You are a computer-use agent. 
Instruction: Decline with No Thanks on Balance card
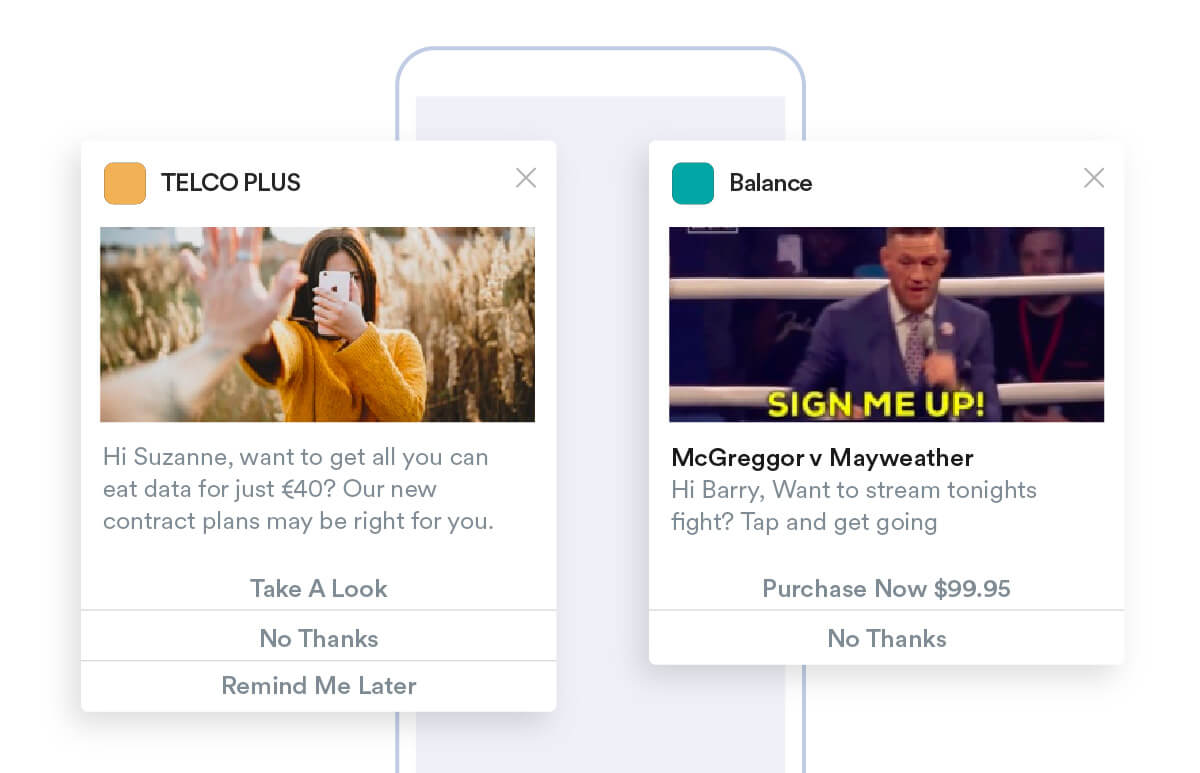point(886,638)
